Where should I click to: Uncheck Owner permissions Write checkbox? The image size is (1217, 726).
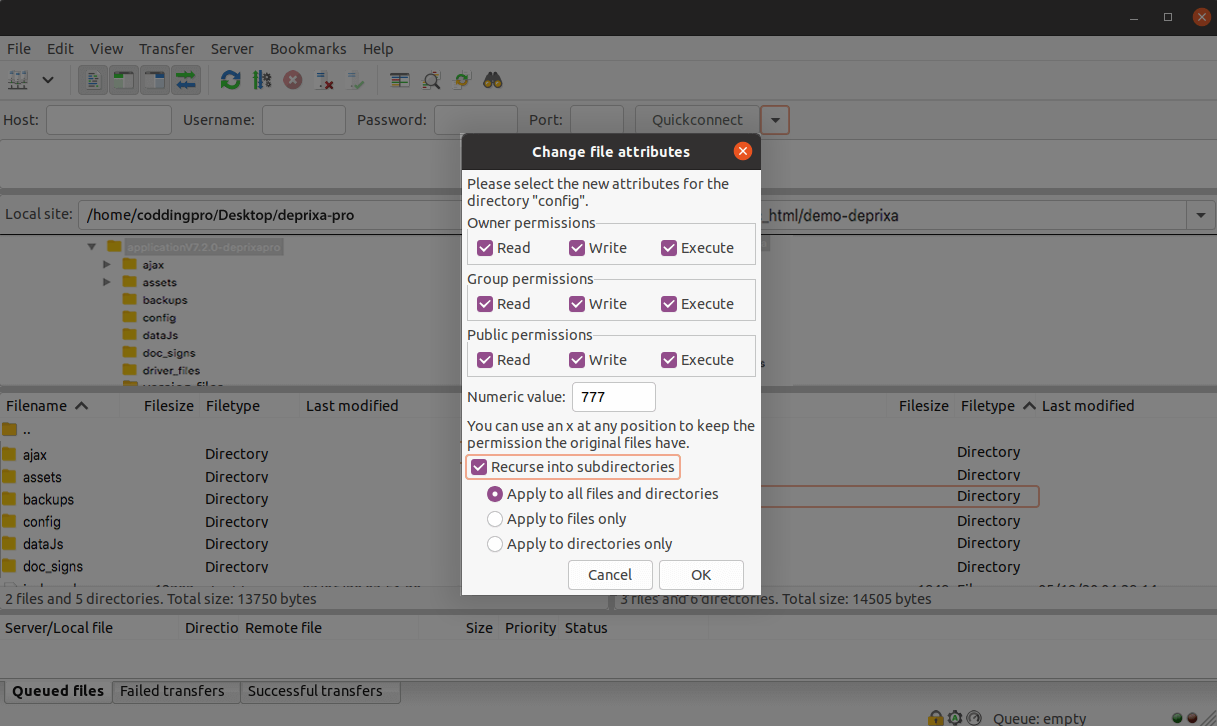577,248
